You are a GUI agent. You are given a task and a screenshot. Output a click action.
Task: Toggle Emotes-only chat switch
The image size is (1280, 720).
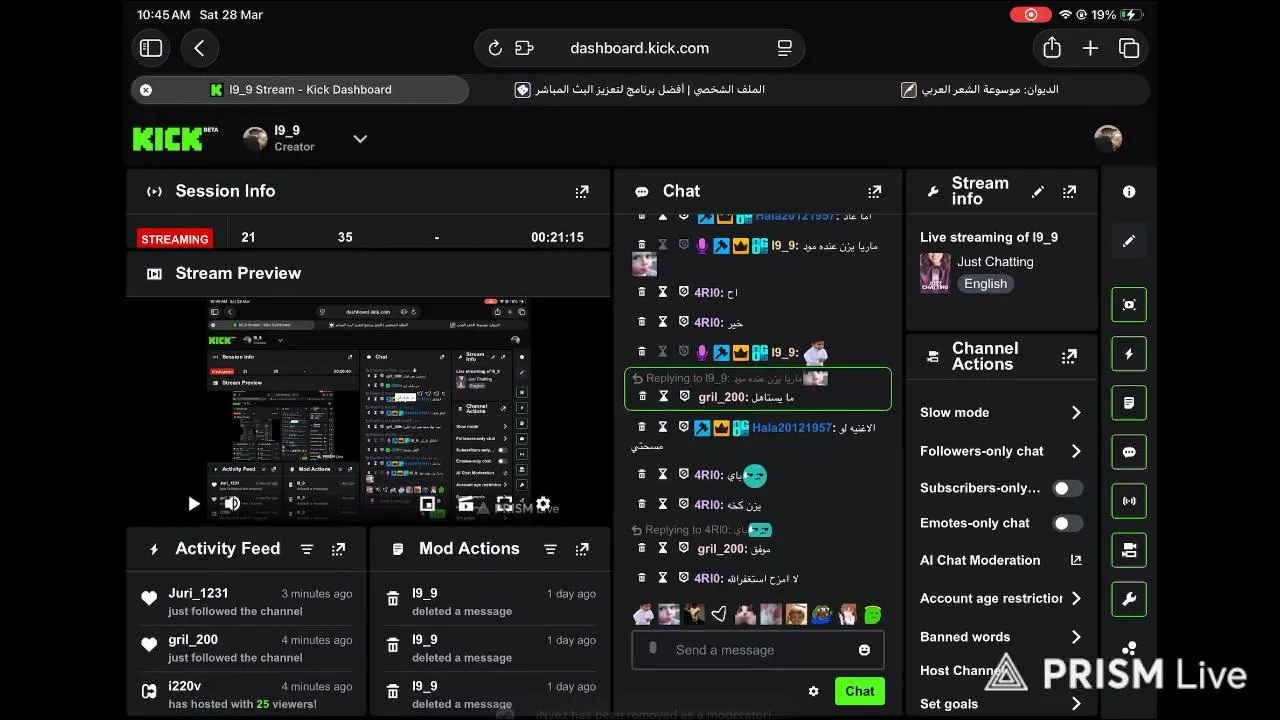[1068, 523]
